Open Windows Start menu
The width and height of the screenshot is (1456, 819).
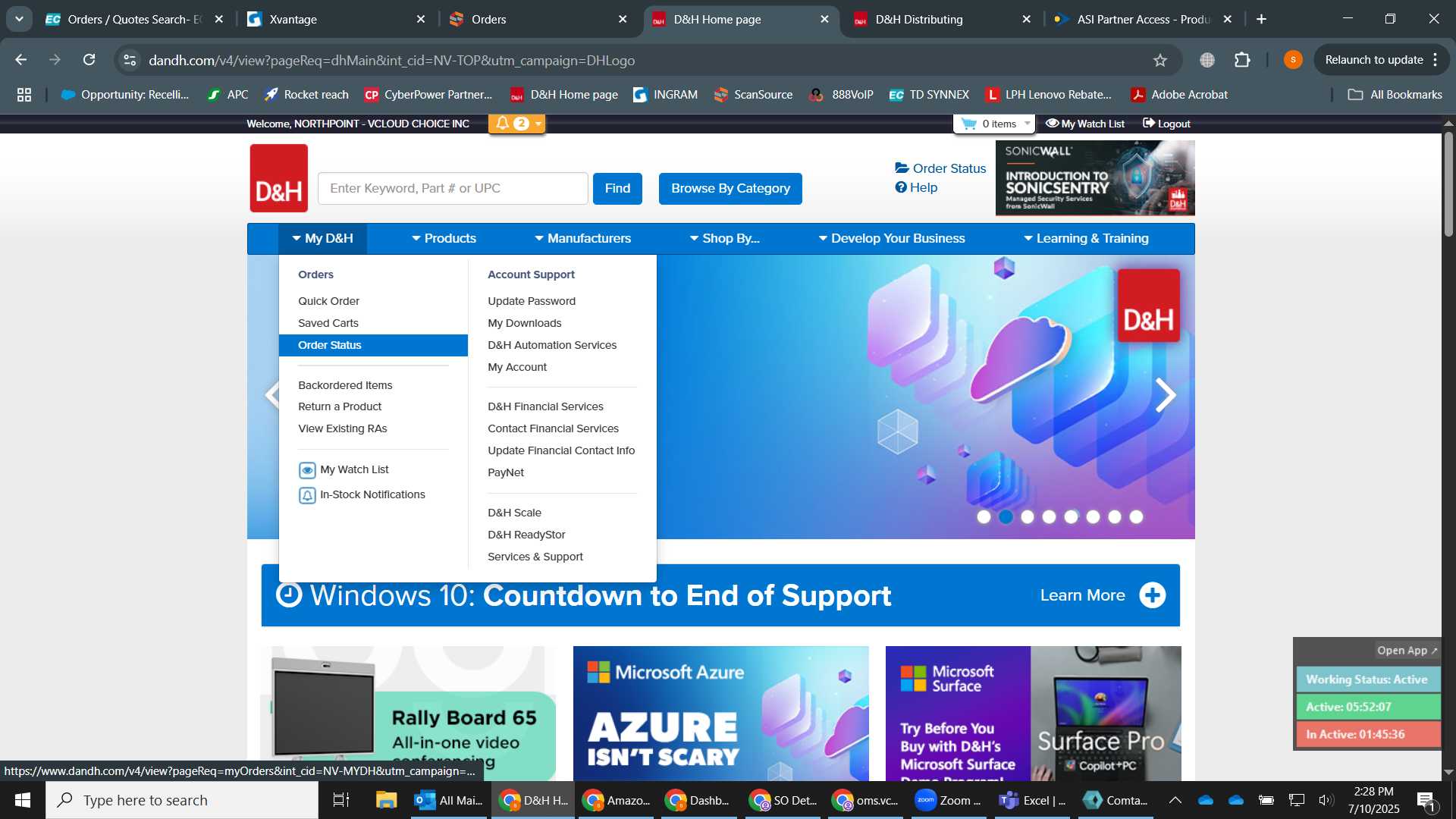[x=23, y=800]
